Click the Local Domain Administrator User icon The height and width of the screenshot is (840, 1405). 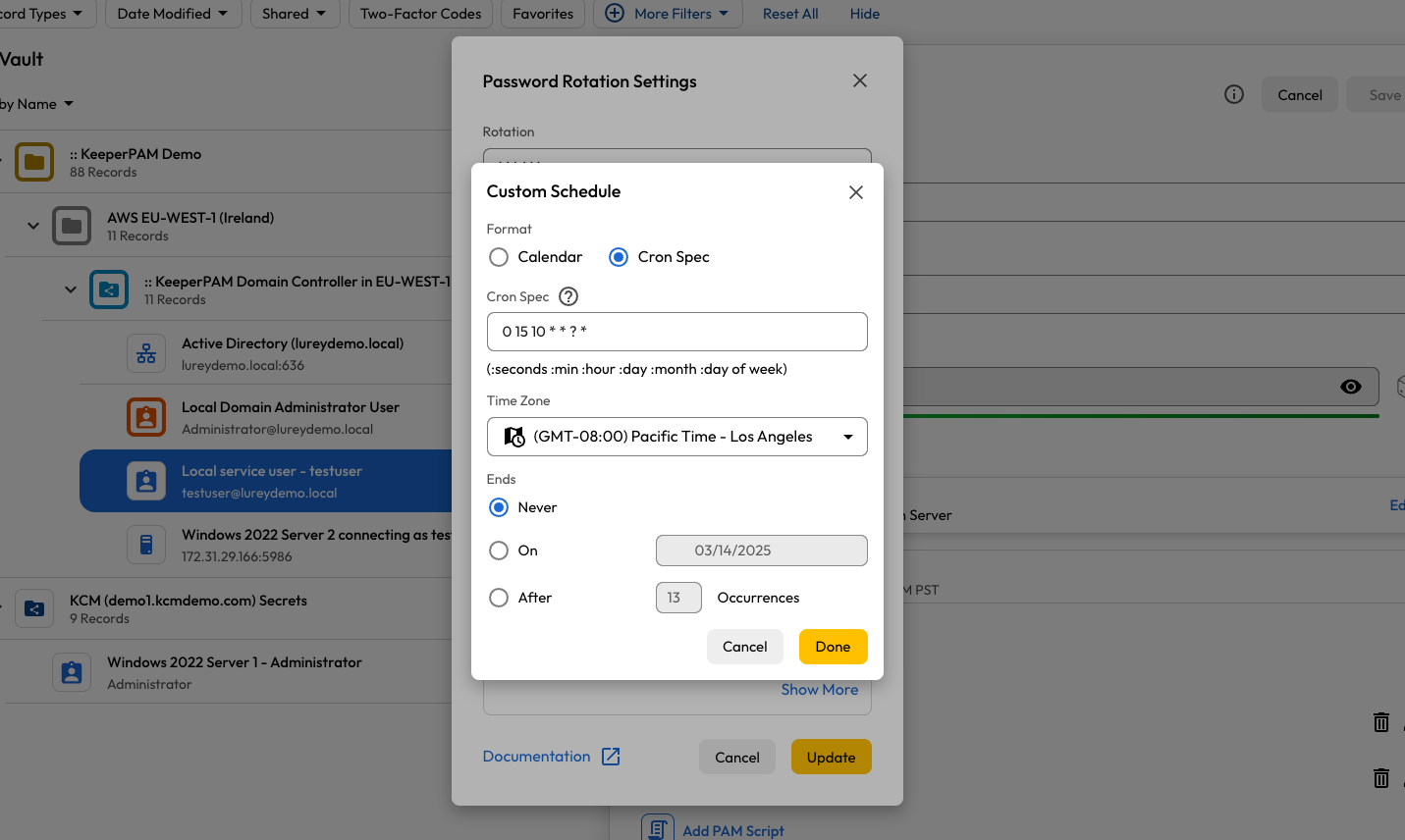146,417
